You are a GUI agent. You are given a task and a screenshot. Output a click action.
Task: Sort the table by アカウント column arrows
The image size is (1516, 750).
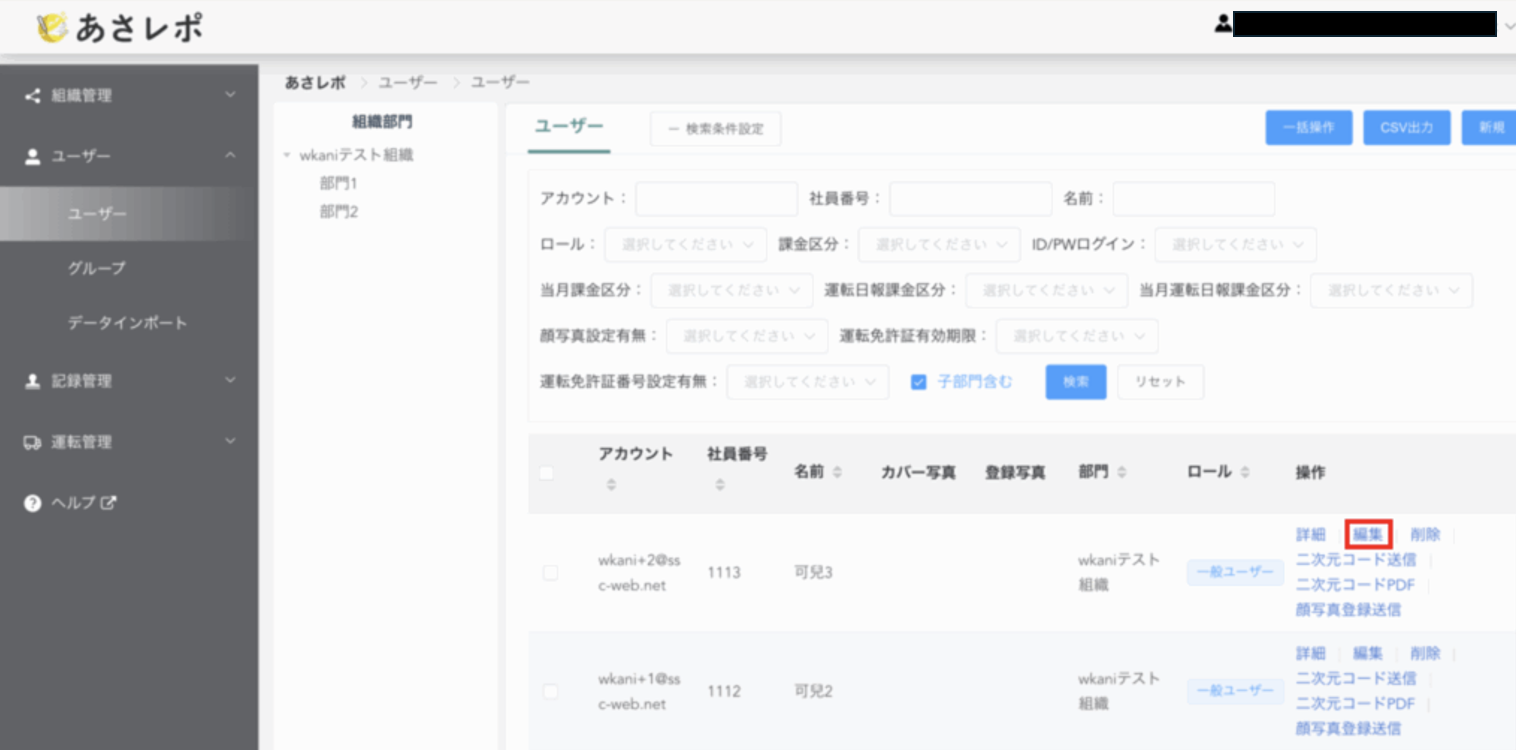click(x=611, y=484)
